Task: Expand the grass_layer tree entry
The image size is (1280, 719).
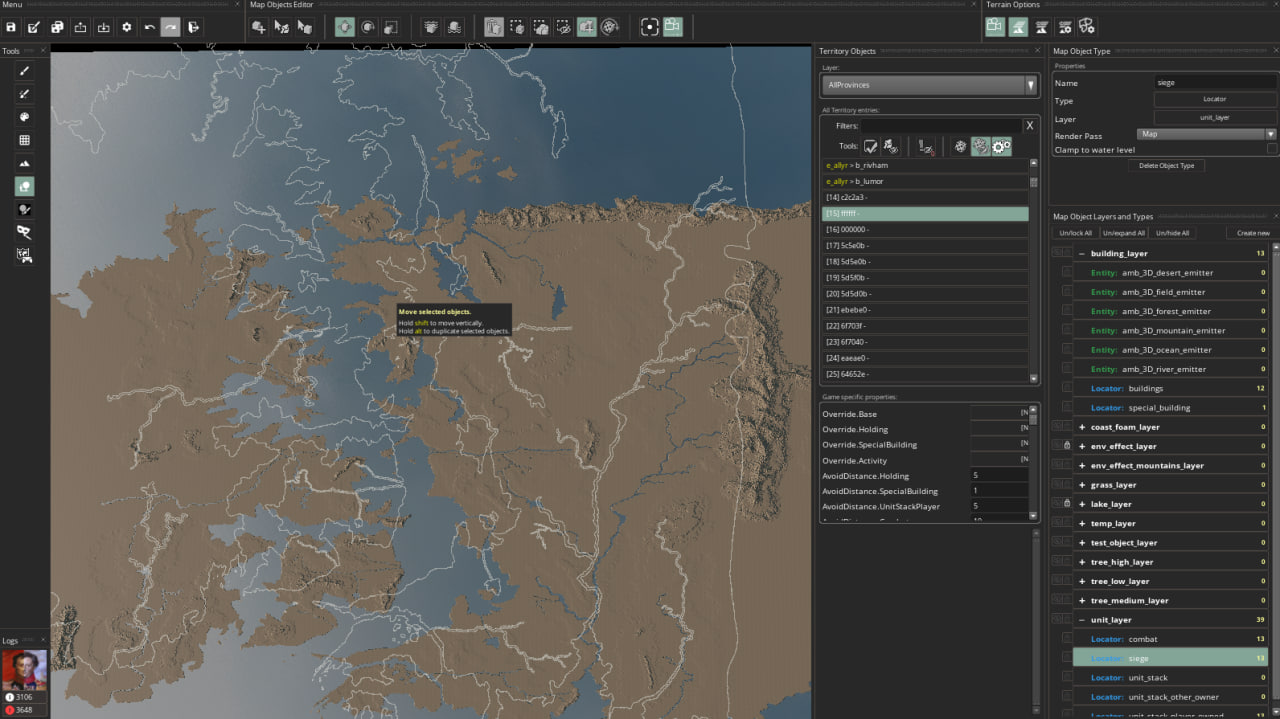Action: (1083, 484)
